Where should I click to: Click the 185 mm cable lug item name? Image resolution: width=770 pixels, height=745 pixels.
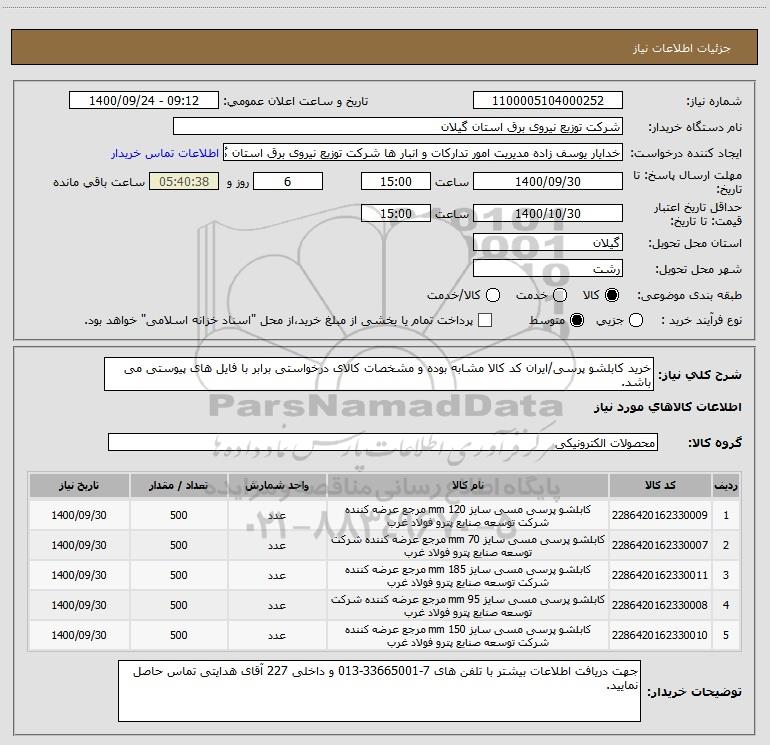click(468, 576)
